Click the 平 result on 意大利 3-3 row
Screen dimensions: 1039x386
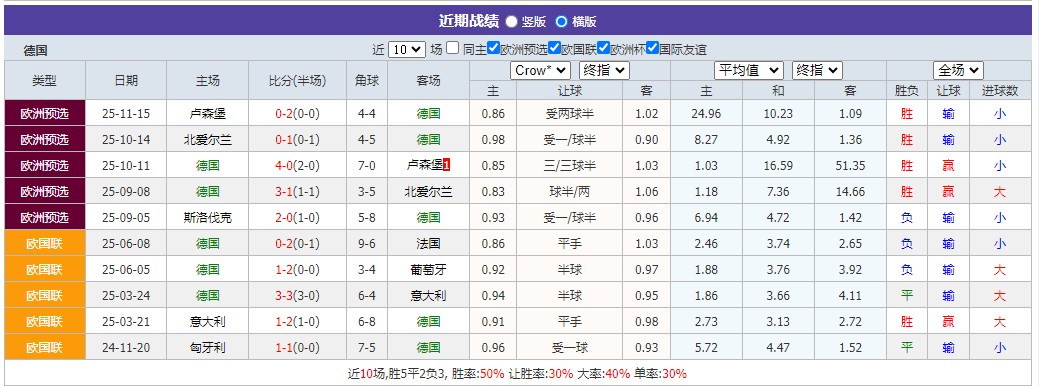[x=906, y=295]
